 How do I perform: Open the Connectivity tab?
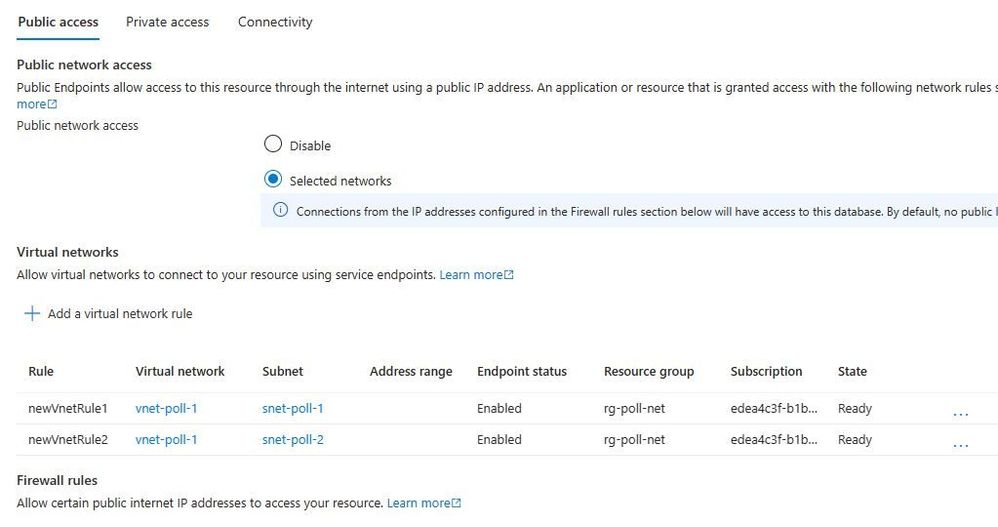(275, 22)
